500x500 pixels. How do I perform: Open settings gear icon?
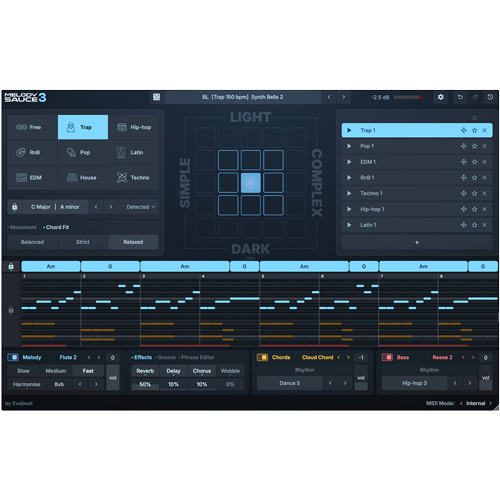441,97
